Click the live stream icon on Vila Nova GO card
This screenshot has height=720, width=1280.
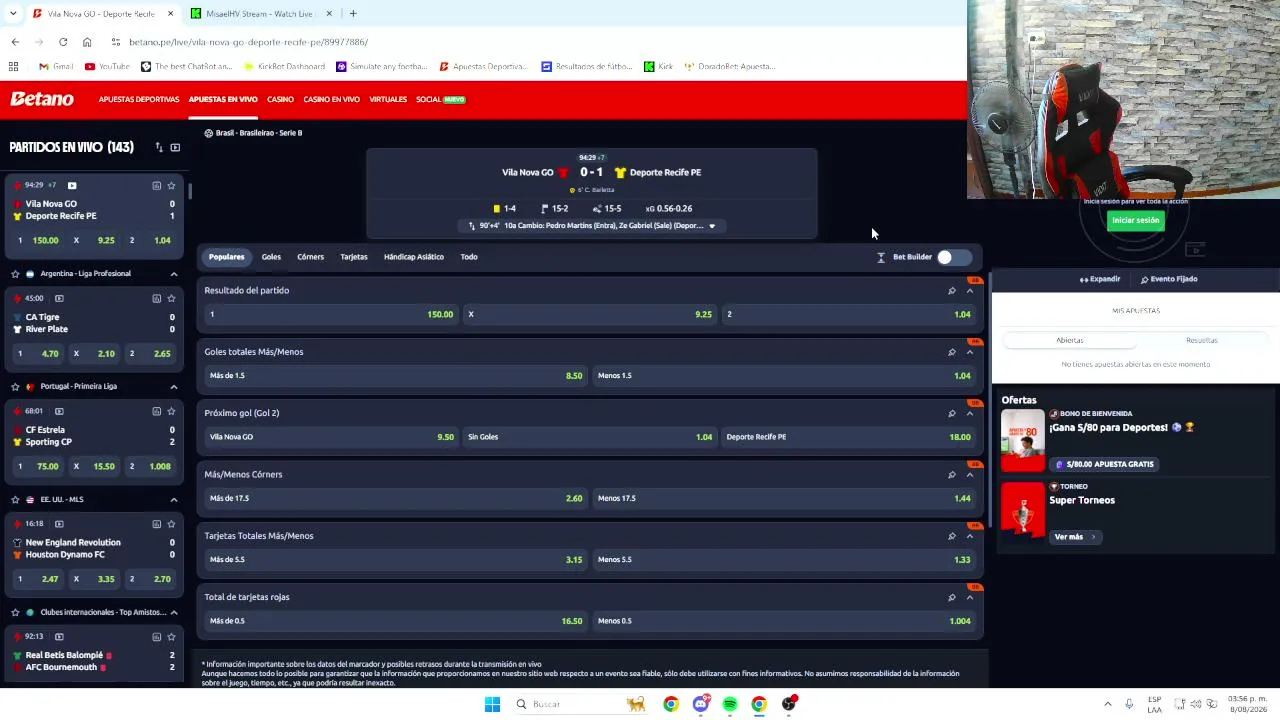pos(72,185)
